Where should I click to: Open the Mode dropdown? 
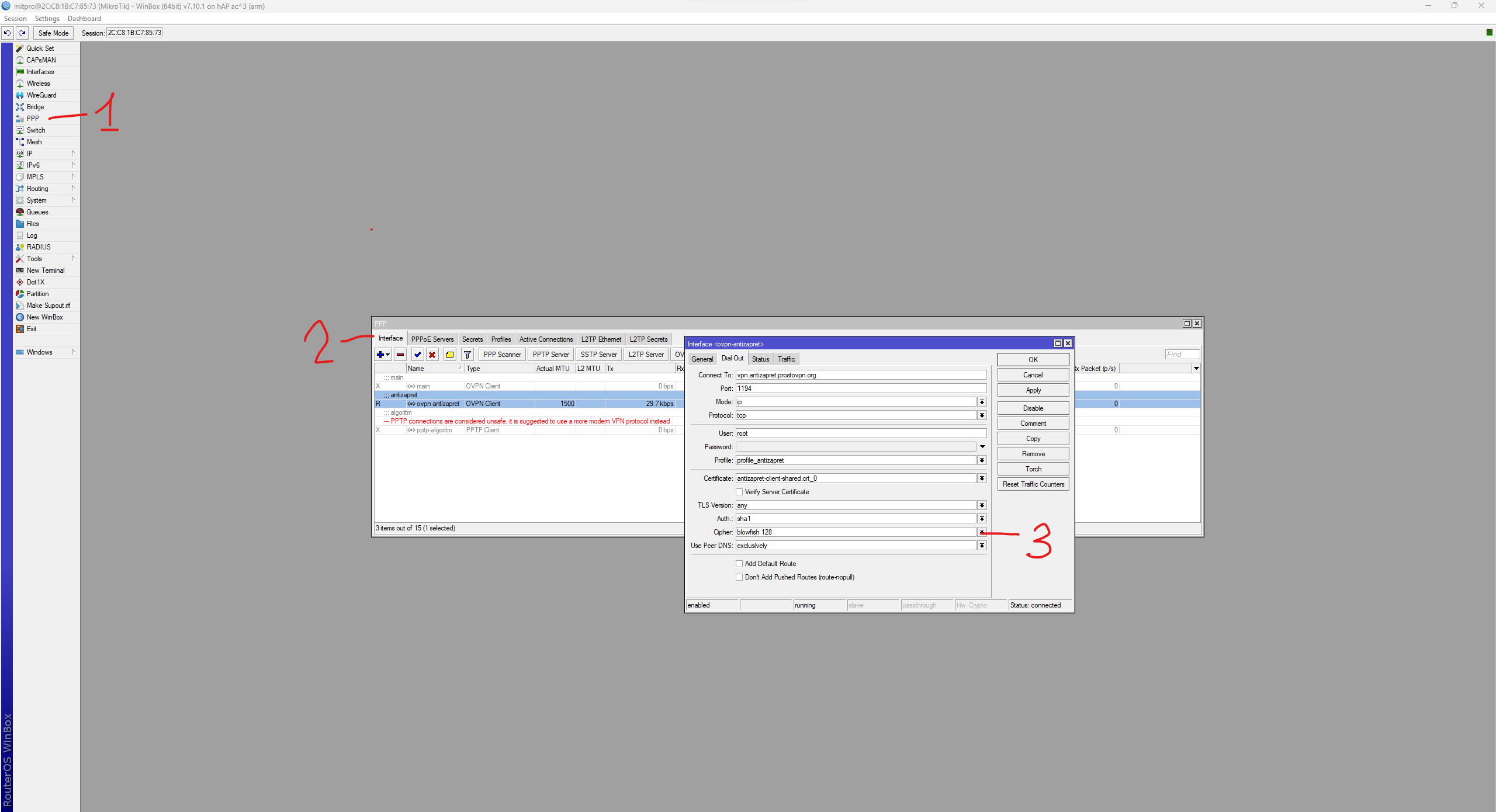[x=982, y=402]
